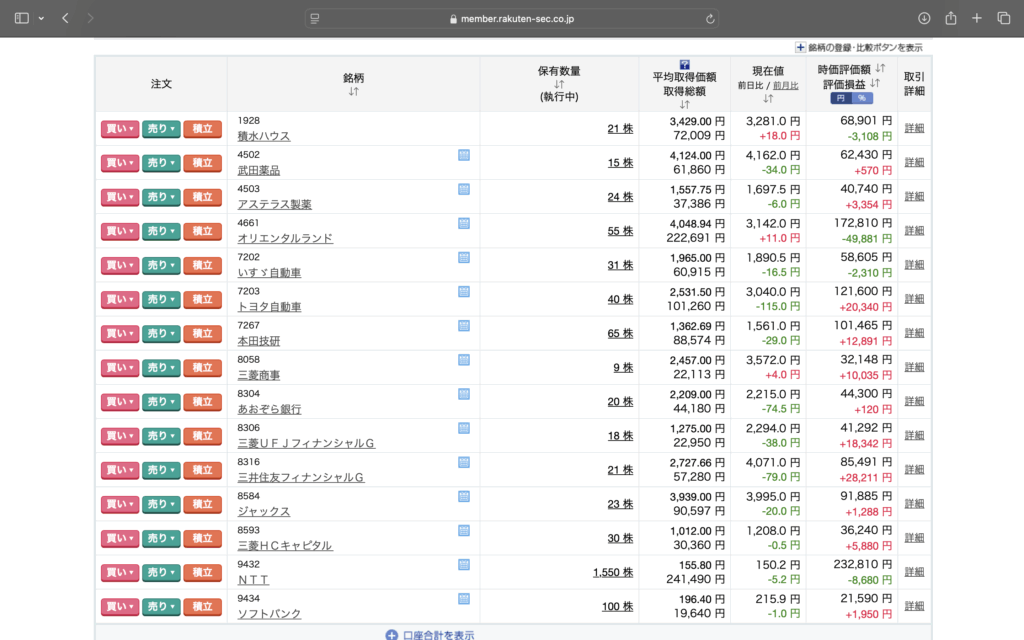
Task: Reload the page with Safari's refresh icon
Action: (710, 18)
